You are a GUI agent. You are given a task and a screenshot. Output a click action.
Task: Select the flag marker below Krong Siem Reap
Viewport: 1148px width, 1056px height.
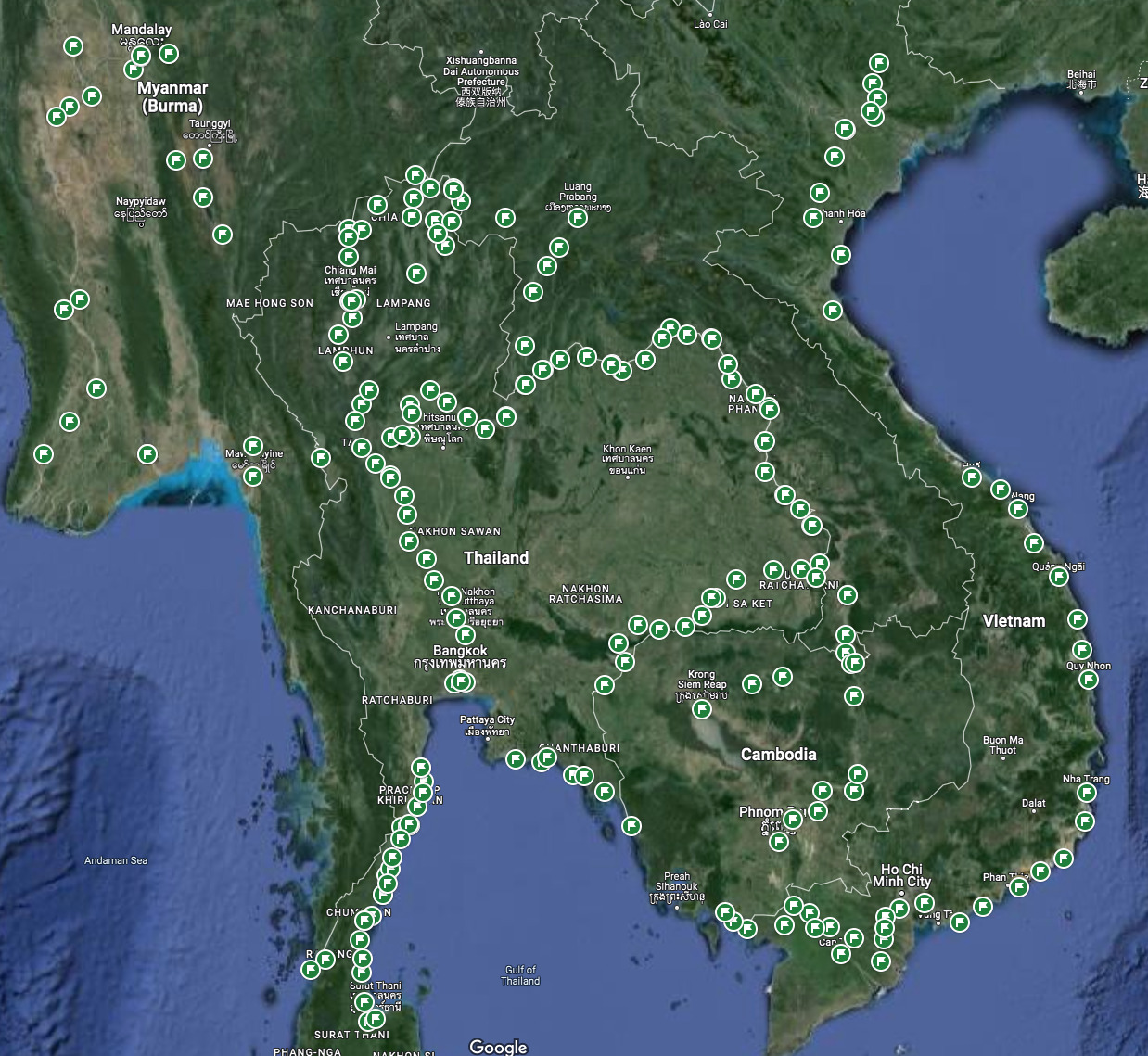click(702, 709)
